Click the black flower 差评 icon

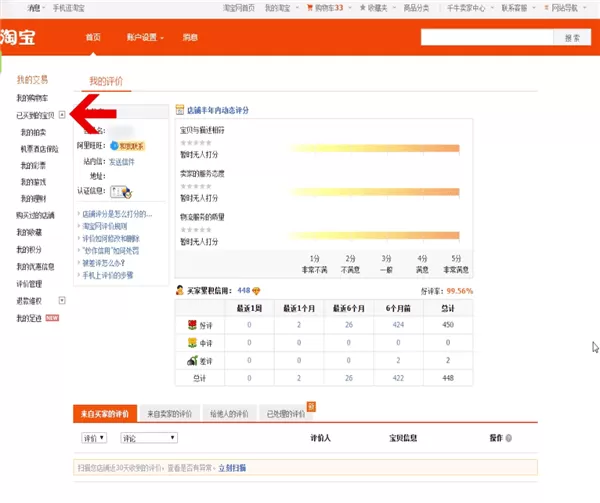point(192,360)
